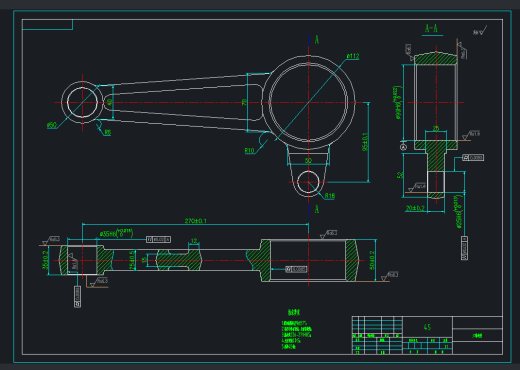Image resolution: width=520 pixels, height=370 pixels.
Task: Select the tolerance frame beside ø35H6
Action: (159, 239)
